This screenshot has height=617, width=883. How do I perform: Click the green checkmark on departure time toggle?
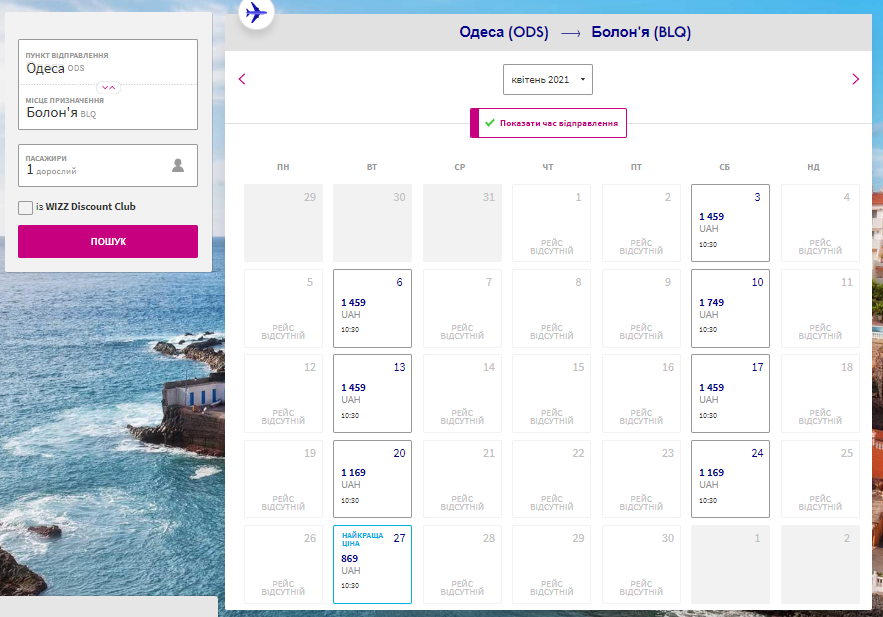click(490, 123)
